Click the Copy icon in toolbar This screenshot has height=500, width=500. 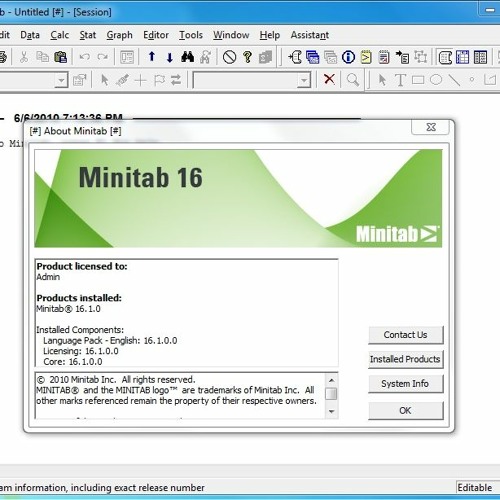click(42, 57)
